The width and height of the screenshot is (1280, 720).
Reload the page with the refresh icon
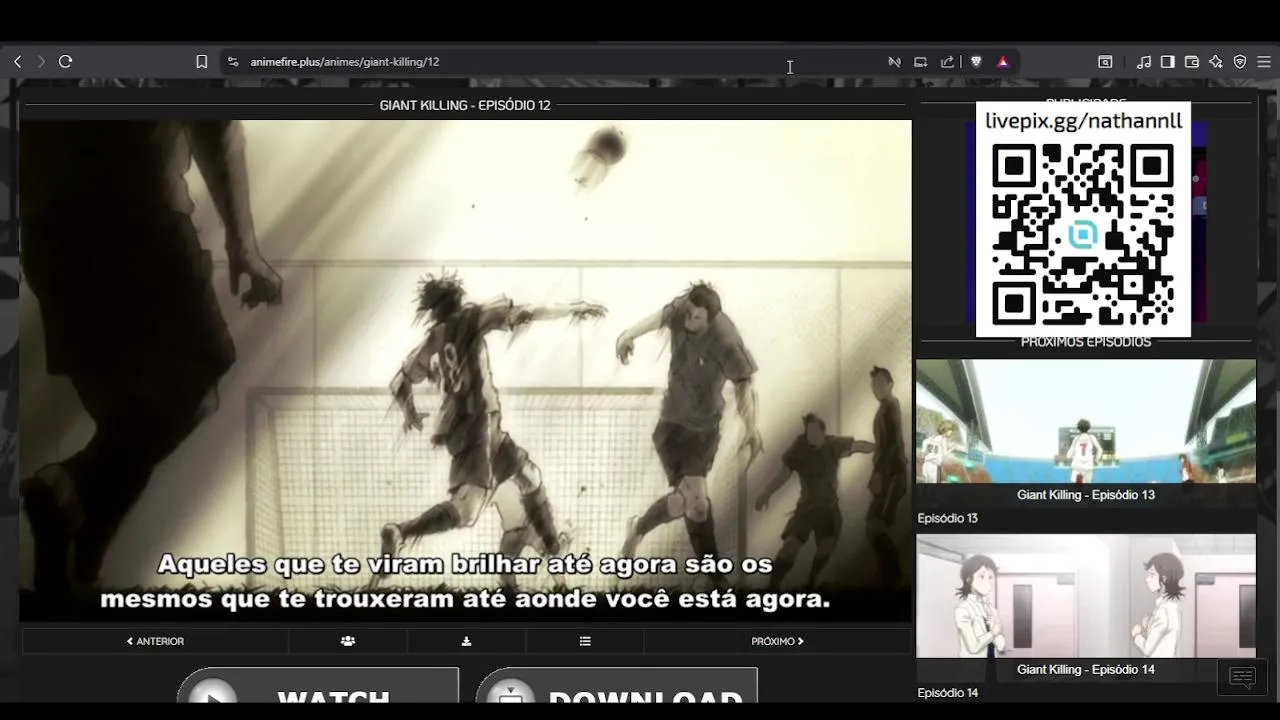(66, 62)
